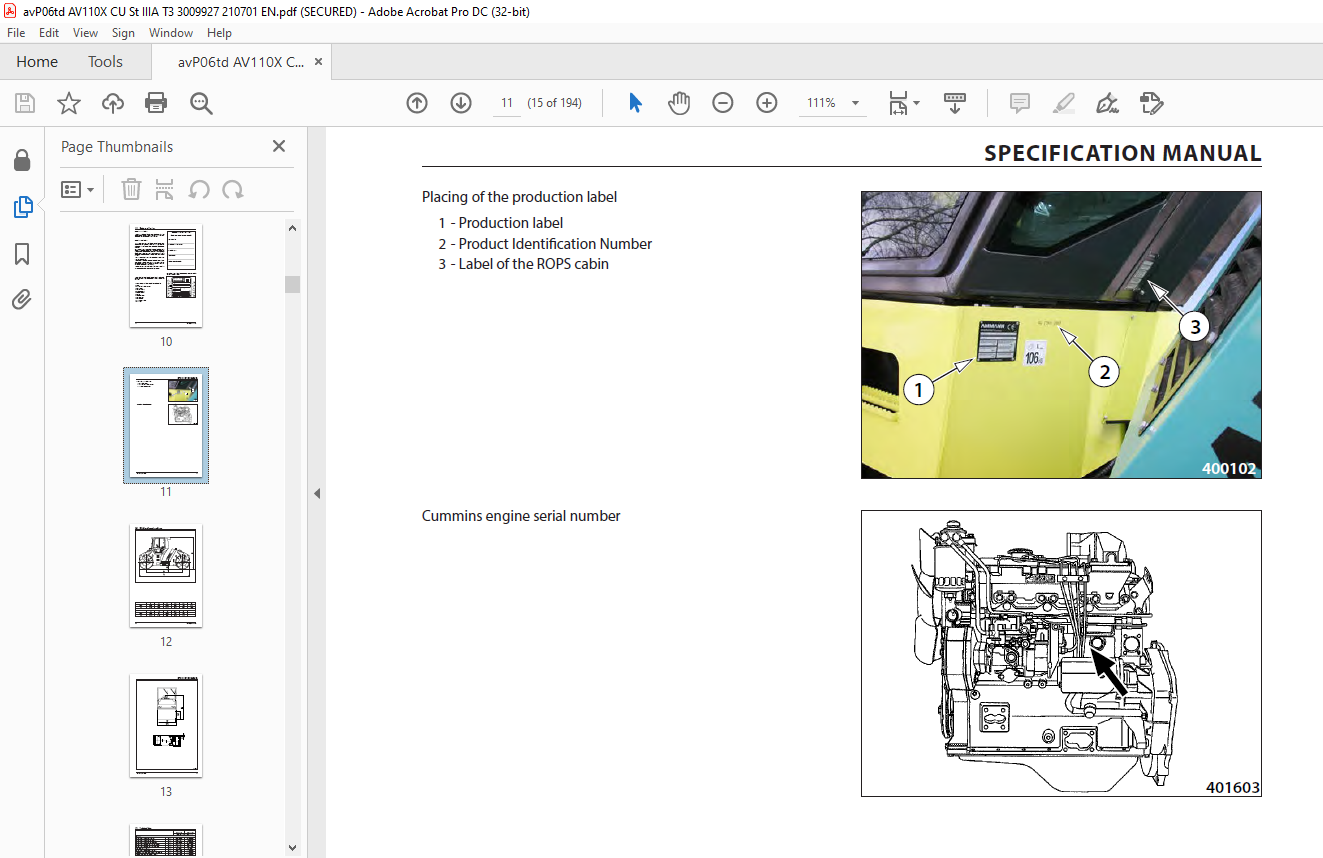This screenshot has height=858, width=1323.
Task: Click '3 - Label of the ROPS cabin' text
Action: pos(523,264)
